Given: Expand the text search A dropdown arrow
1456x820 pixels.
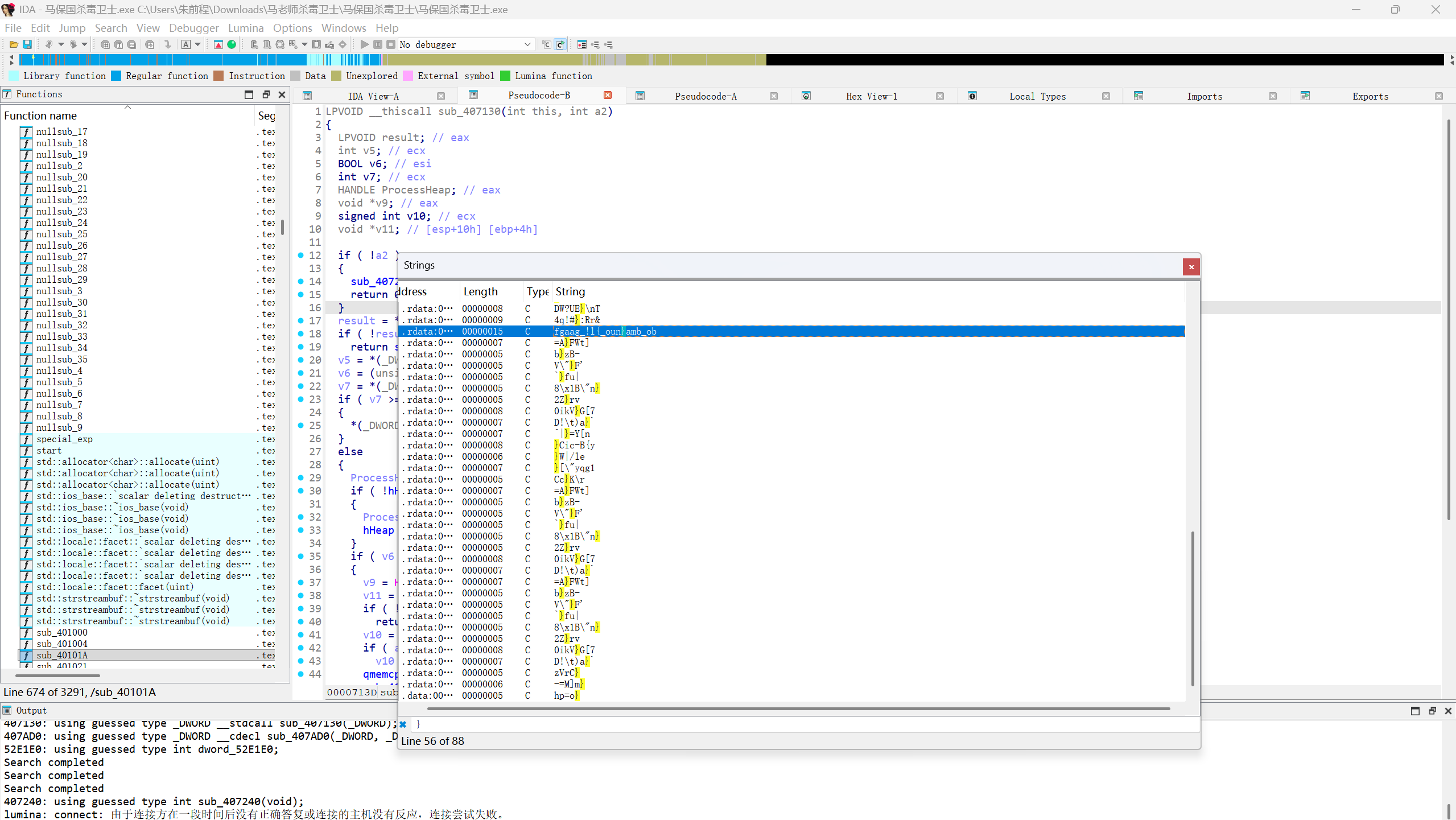Looking at the screenshot, I should click(x=198, y=44).
